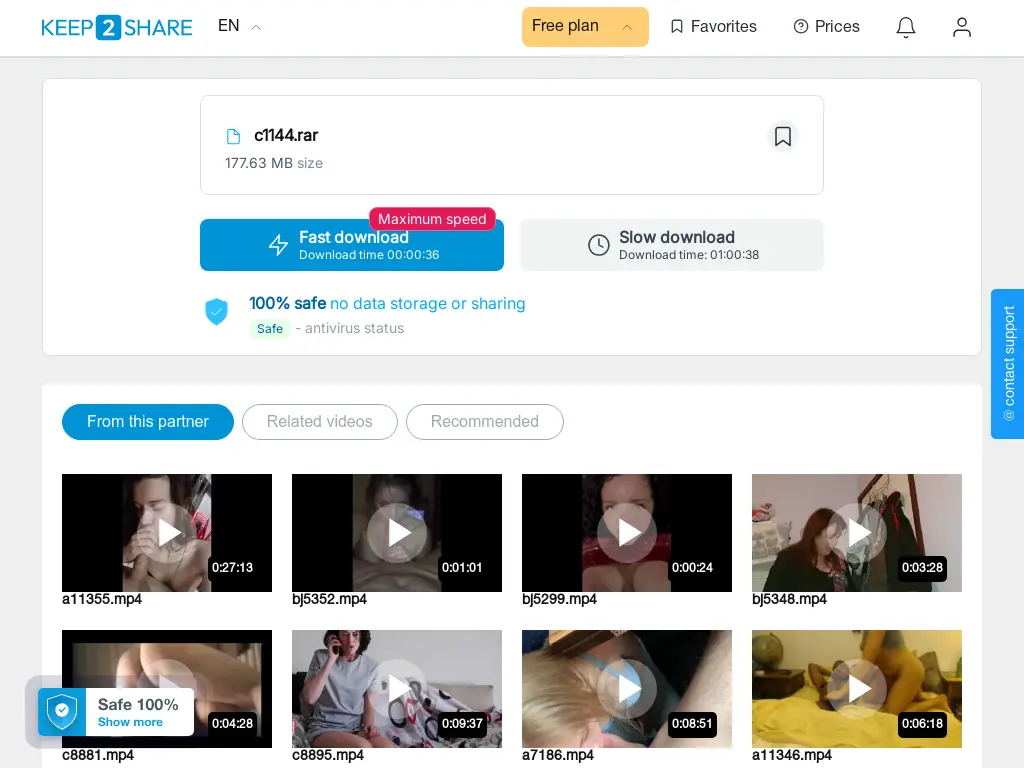Screen dimensions: 1024x768
Task: Play the a7186.mp4 video
Action: (627, 689)
